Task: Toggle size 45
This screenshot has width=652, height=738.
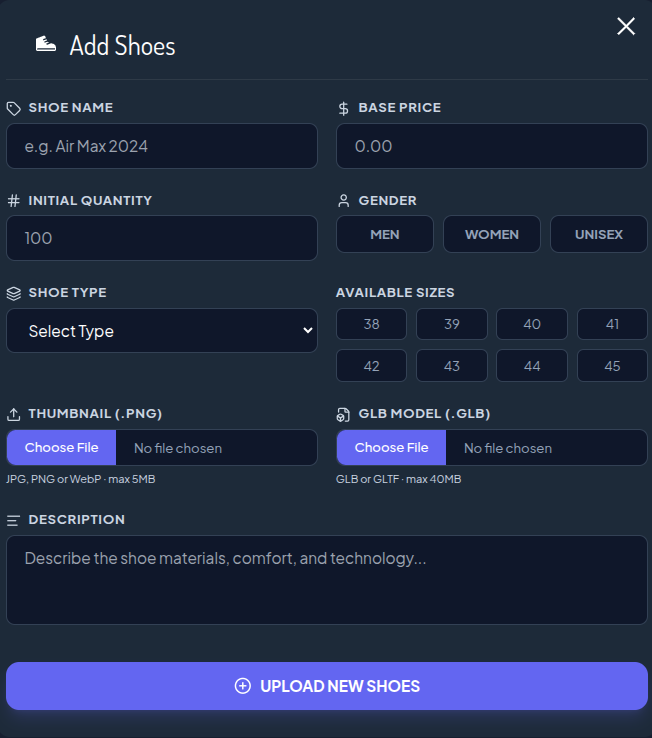Action: pos(612,366)
